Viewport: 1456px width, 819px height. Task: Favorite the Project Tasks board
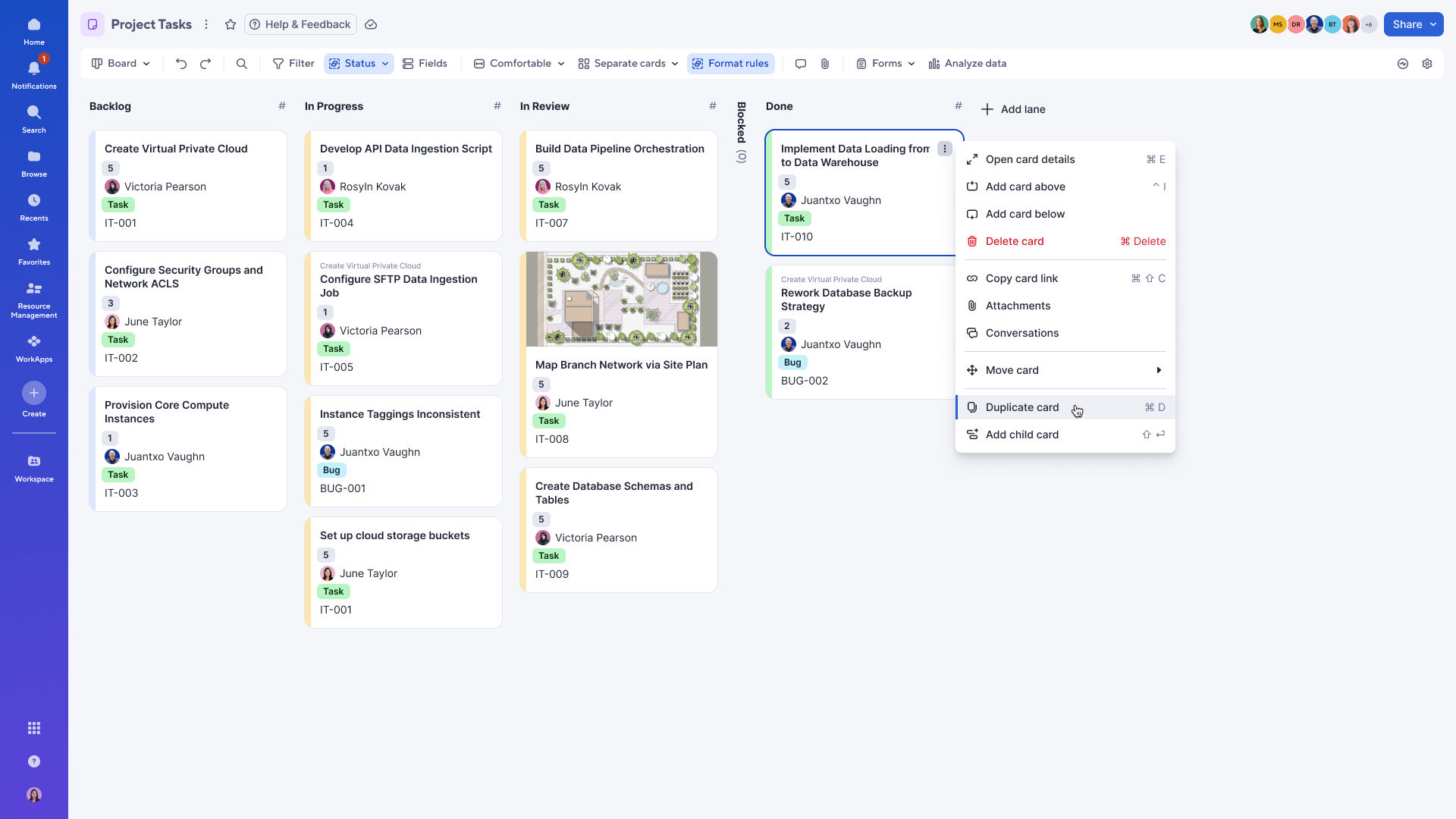231,24
